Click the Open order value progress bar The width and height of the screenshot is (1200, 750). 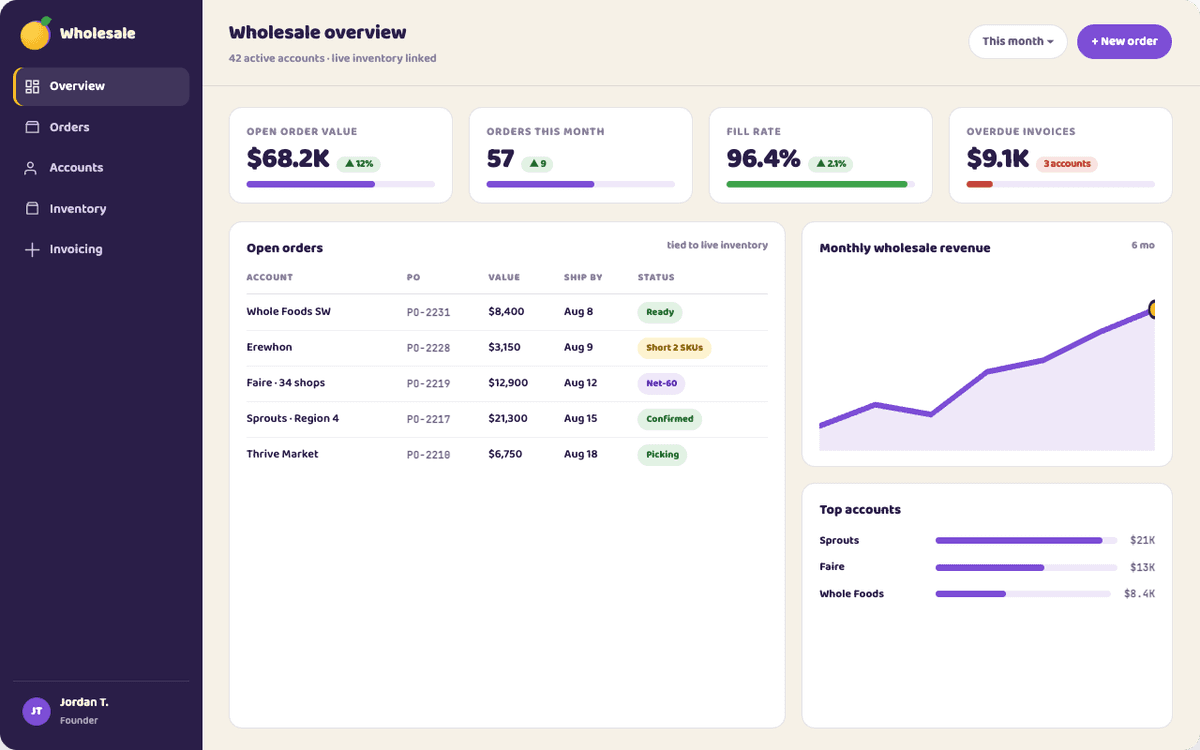click(340, 184)
